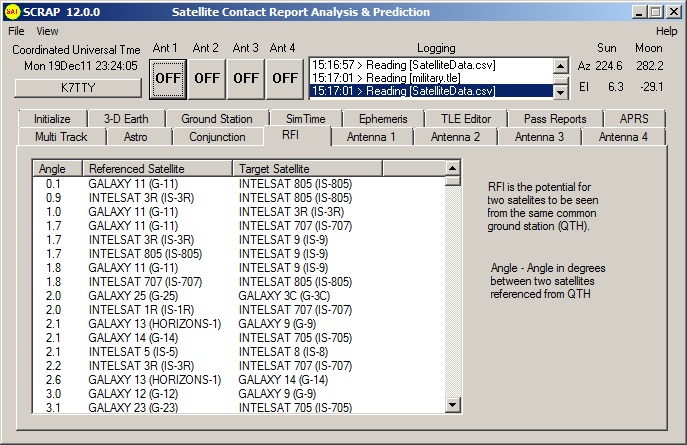Image resolution: width=687 pixels, height=445 pixels.
Task: Open the Ground Station tab
Action: click(x=217, y=119)
